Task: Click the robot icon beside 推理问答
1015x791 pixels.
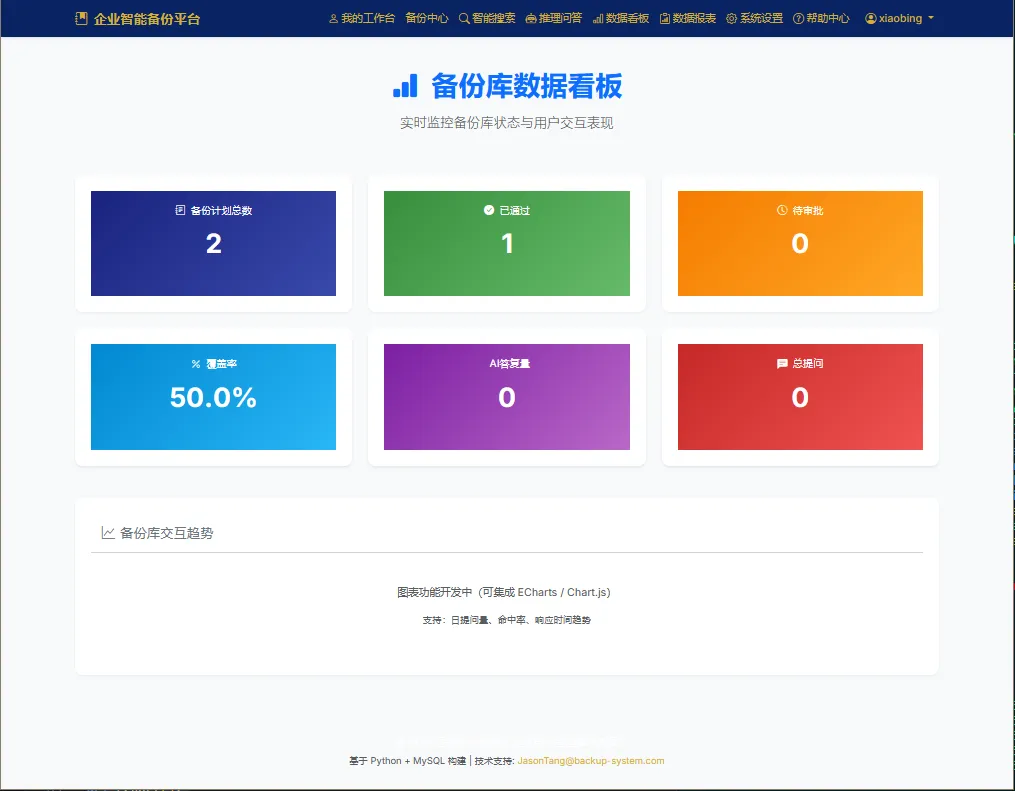Action: tap(531, 19)
